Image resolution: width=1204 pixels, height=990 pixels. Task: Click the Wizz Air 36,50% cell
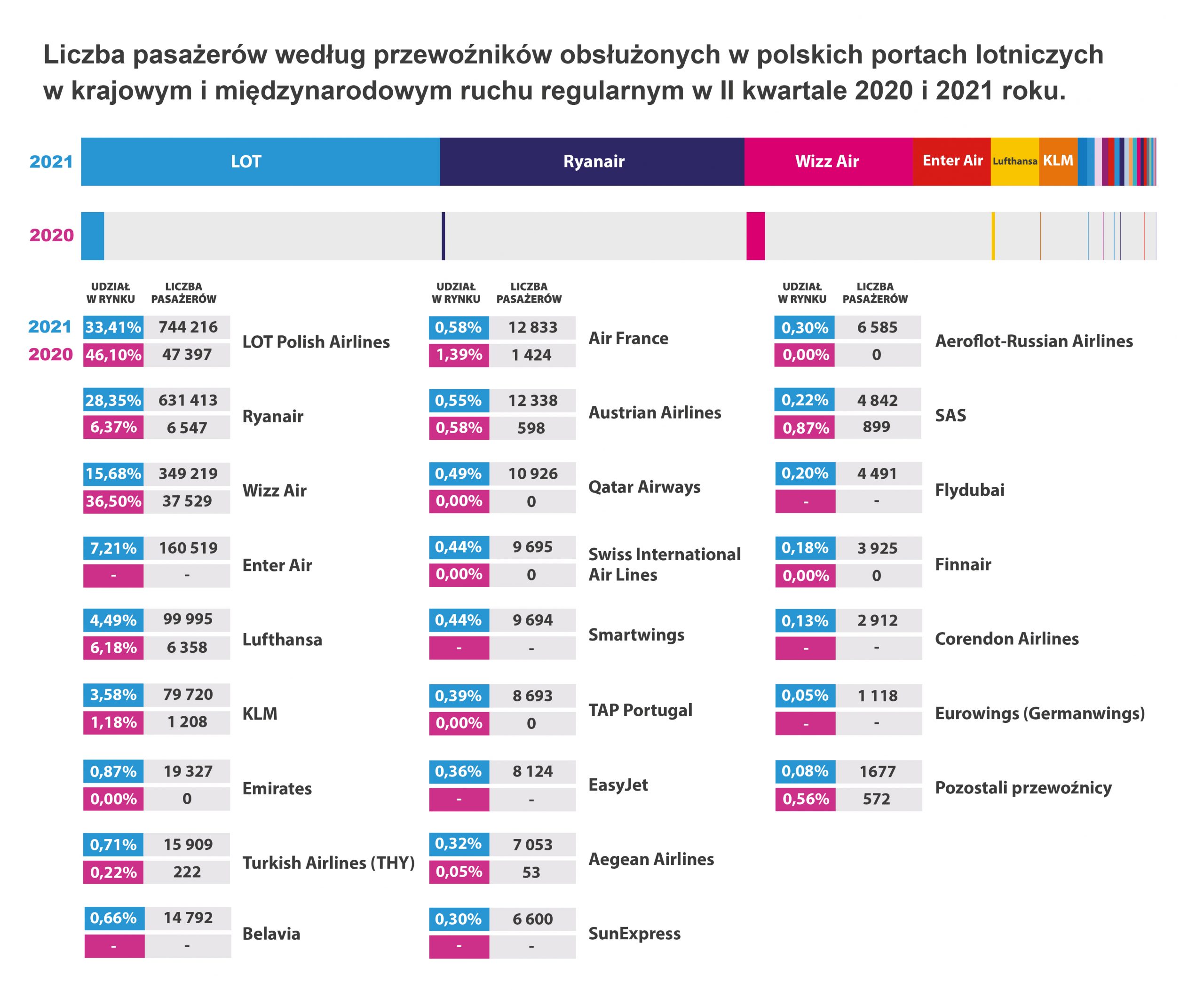(113, 501)
